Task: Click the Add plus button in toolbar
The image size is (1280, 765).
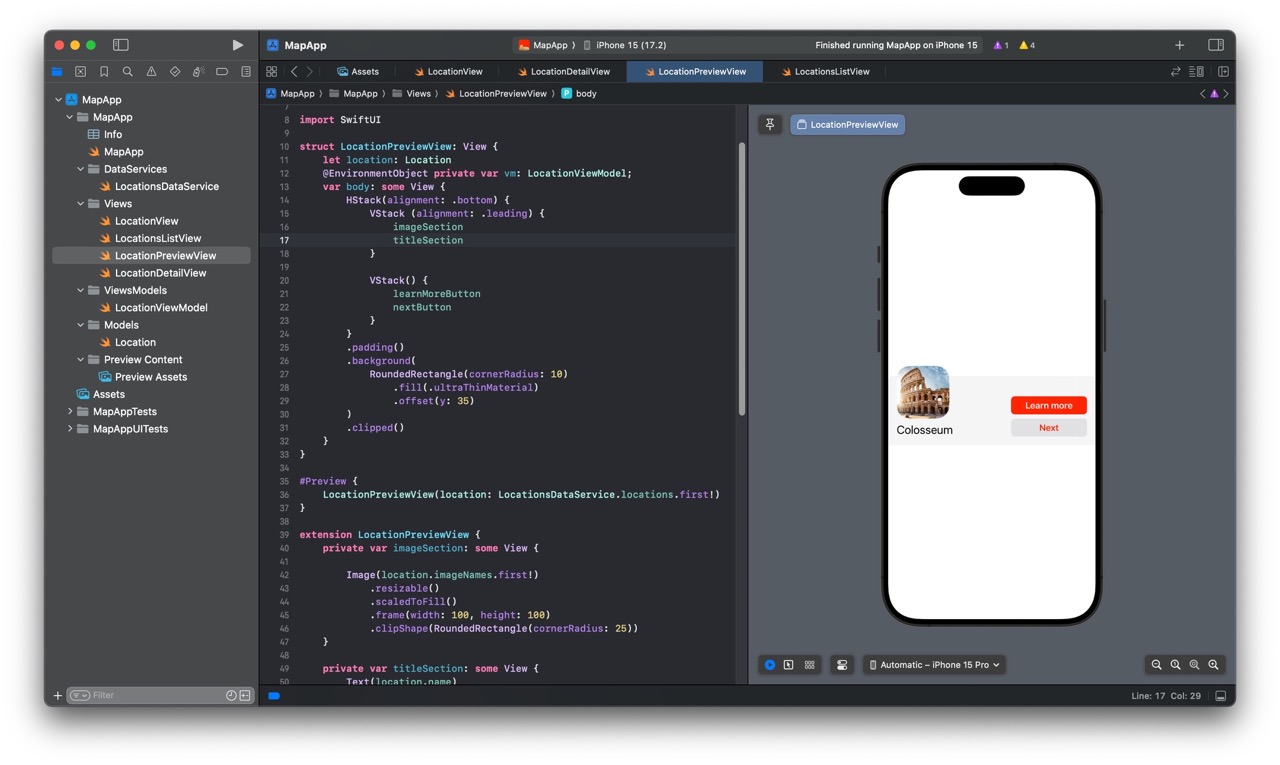Action: click(1179, 45)
